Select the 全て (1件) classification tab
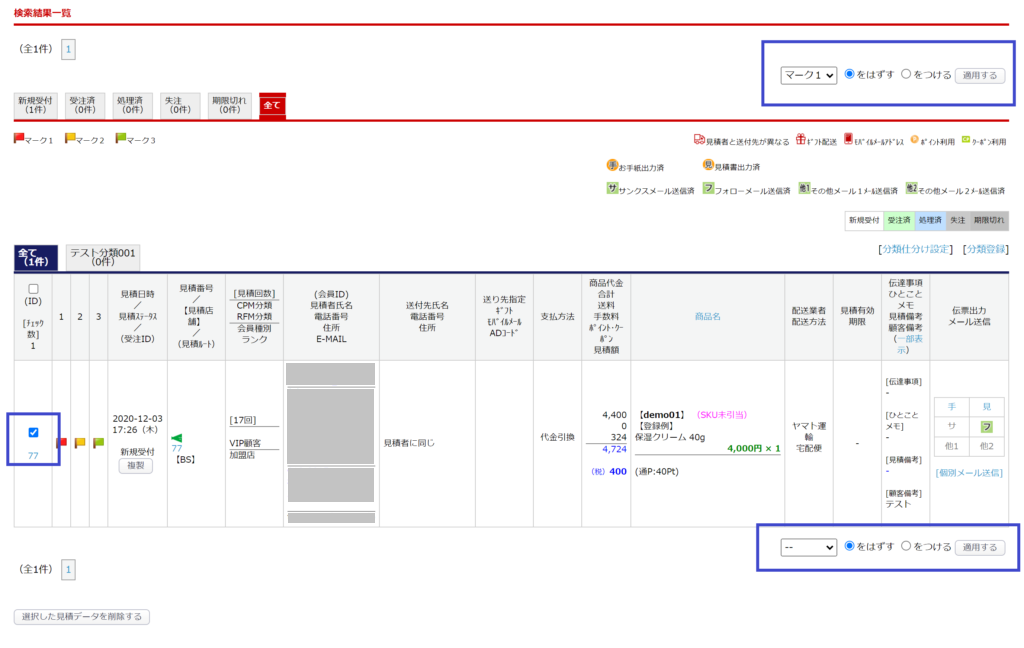This screenshot has width=1024, height=648. point(35,257)
